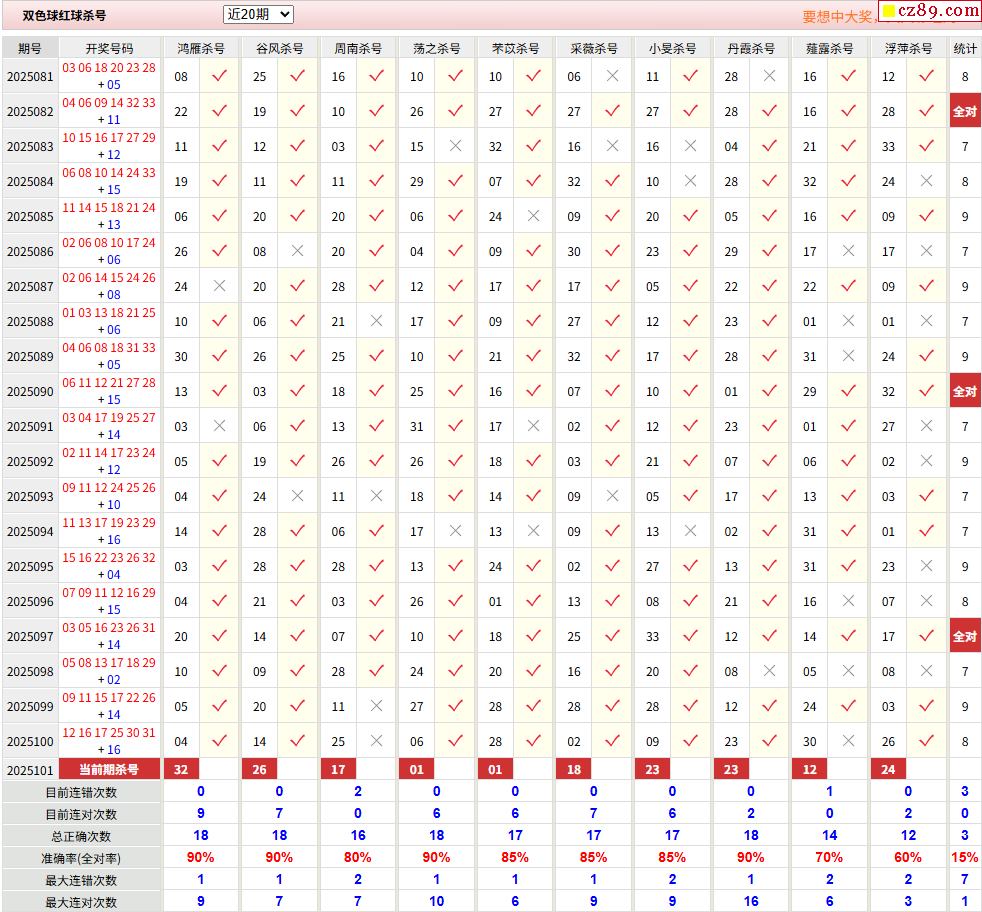Click X mark for 芣苡杀号 in row 2025085

click(x=534, y=216)
